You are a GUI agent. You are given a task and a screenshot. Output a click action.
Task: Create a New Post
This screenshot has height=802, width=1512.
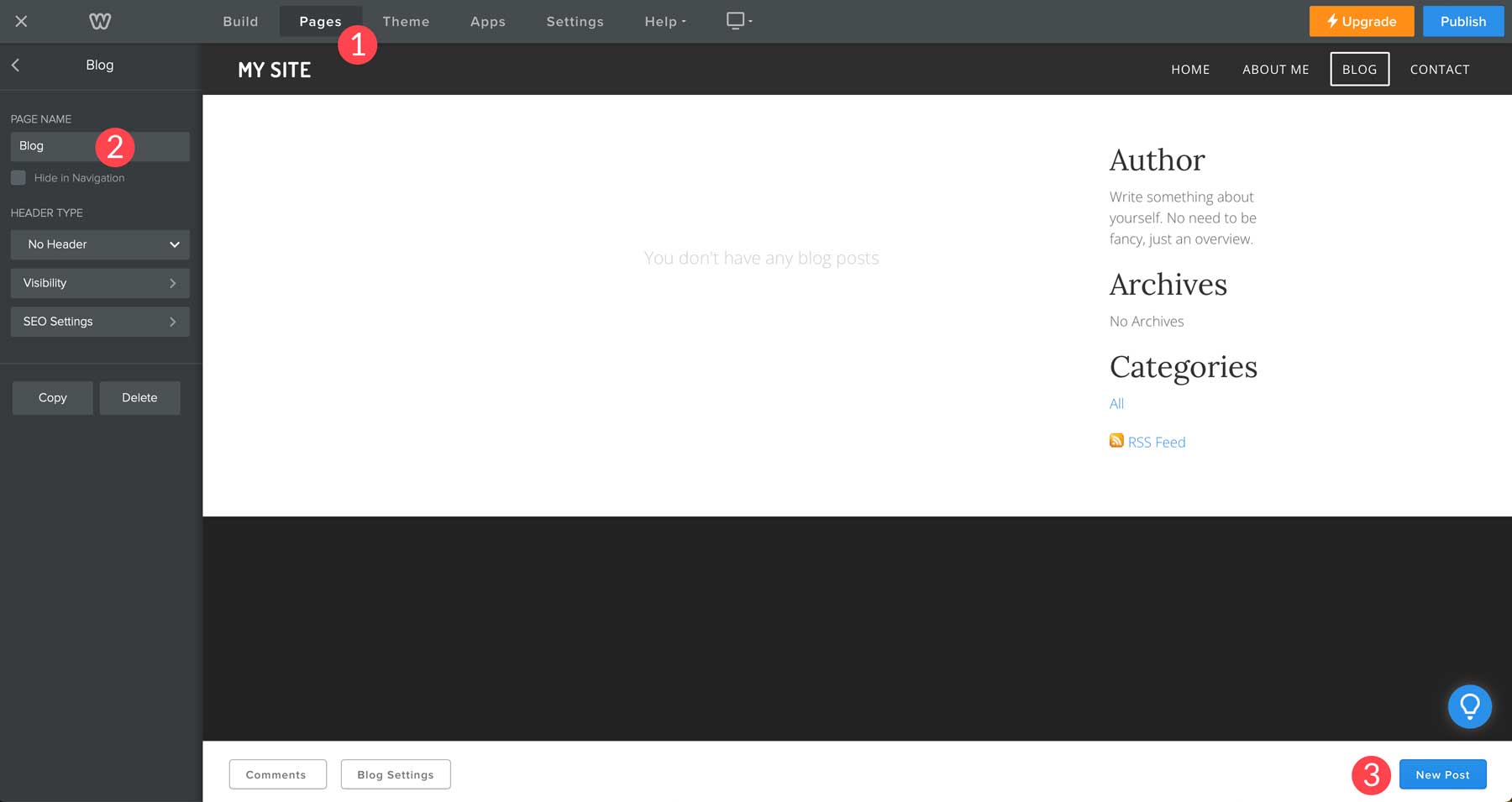tap(1442, 774)
